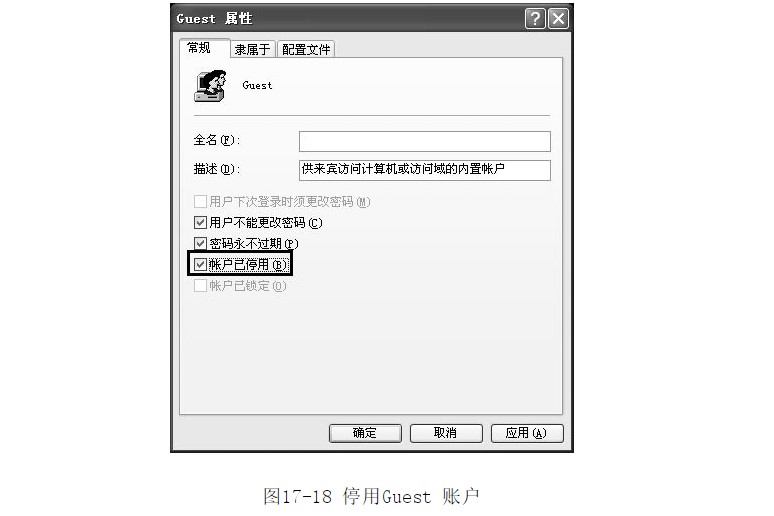The width and height of the screenshot is (774, 516).
Task: Click the Guest 属性 title bar
Action: [348, 19]
